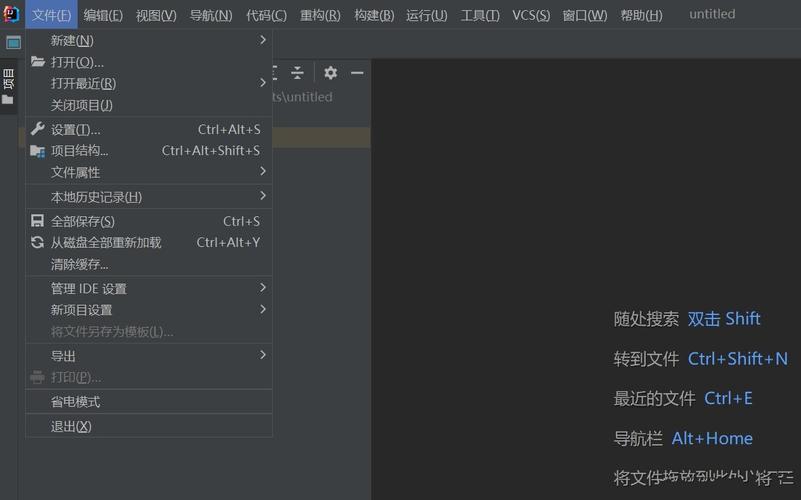Click the printer icon beside 打印(P)...
The width and height of the screenshot is (801, 500).
coord(38,377)
